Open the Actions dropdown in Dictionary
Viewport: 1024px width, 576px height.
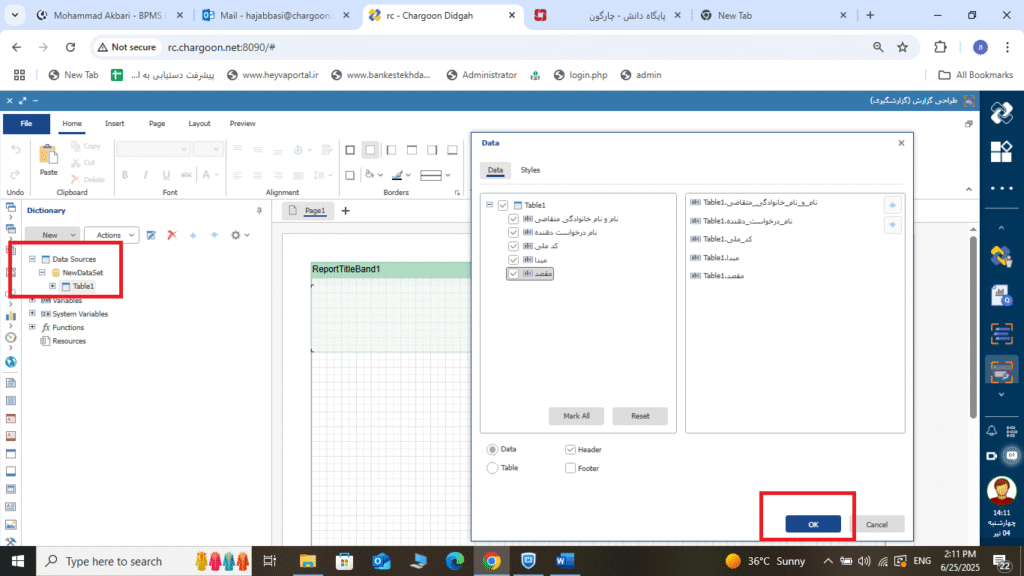114,235
